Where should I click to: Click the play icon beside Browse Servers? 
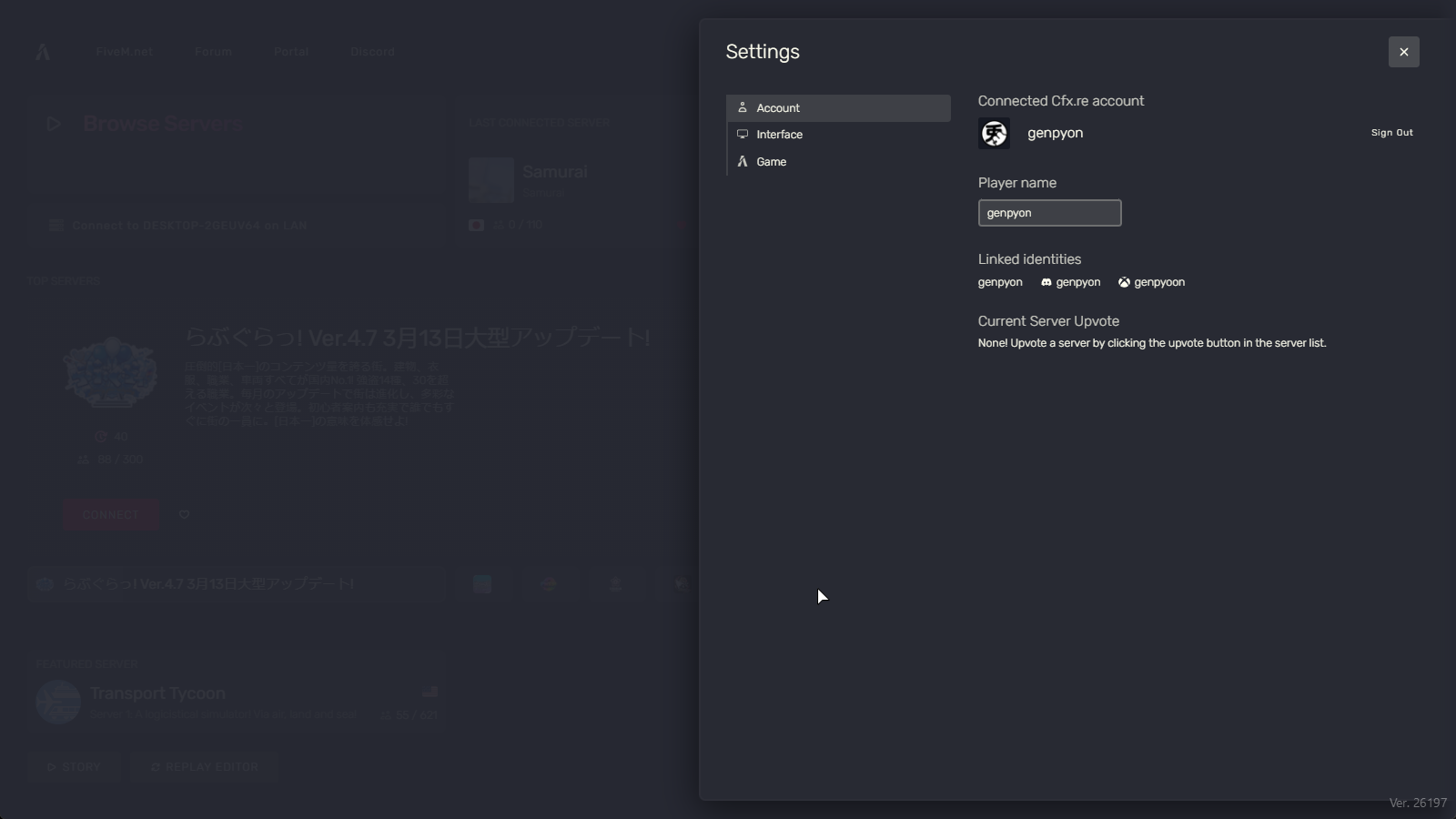[54, 124]
